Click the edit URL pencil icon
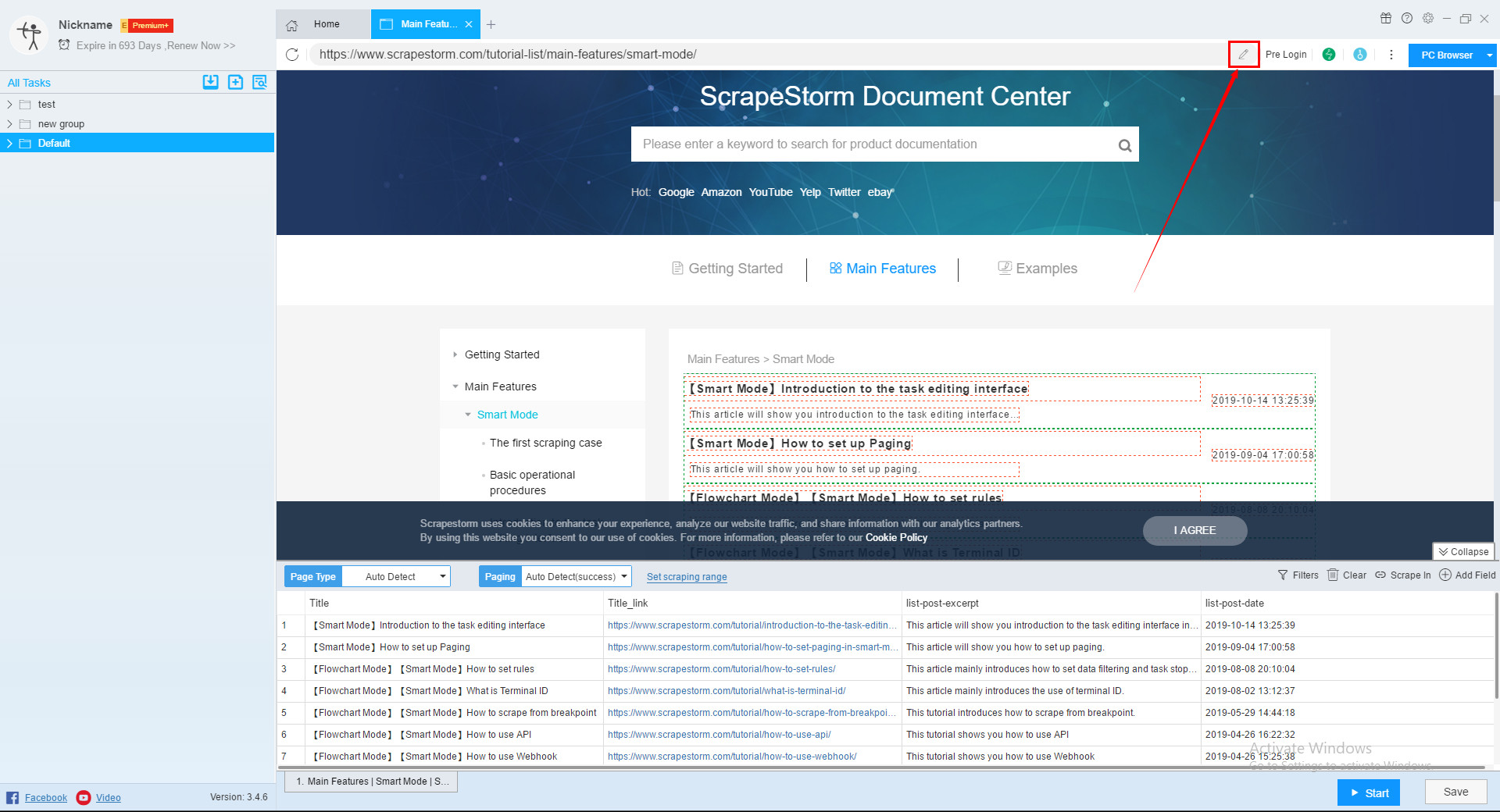This screenshot has width=1500, height=812. click(1244, 55)
